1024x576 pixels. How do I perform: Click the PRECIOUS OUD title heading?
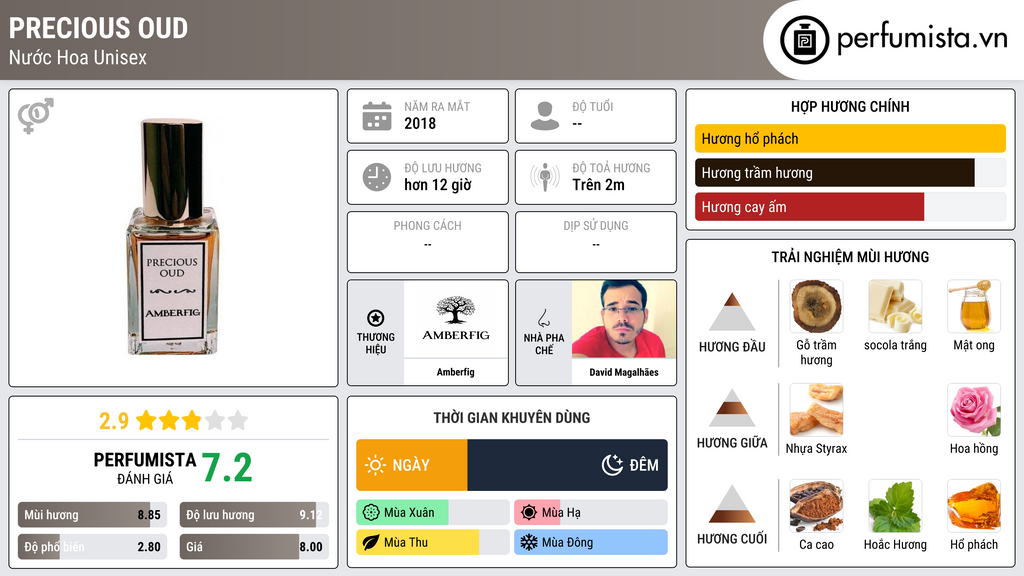pyautogui.click(x=98, y=28)
